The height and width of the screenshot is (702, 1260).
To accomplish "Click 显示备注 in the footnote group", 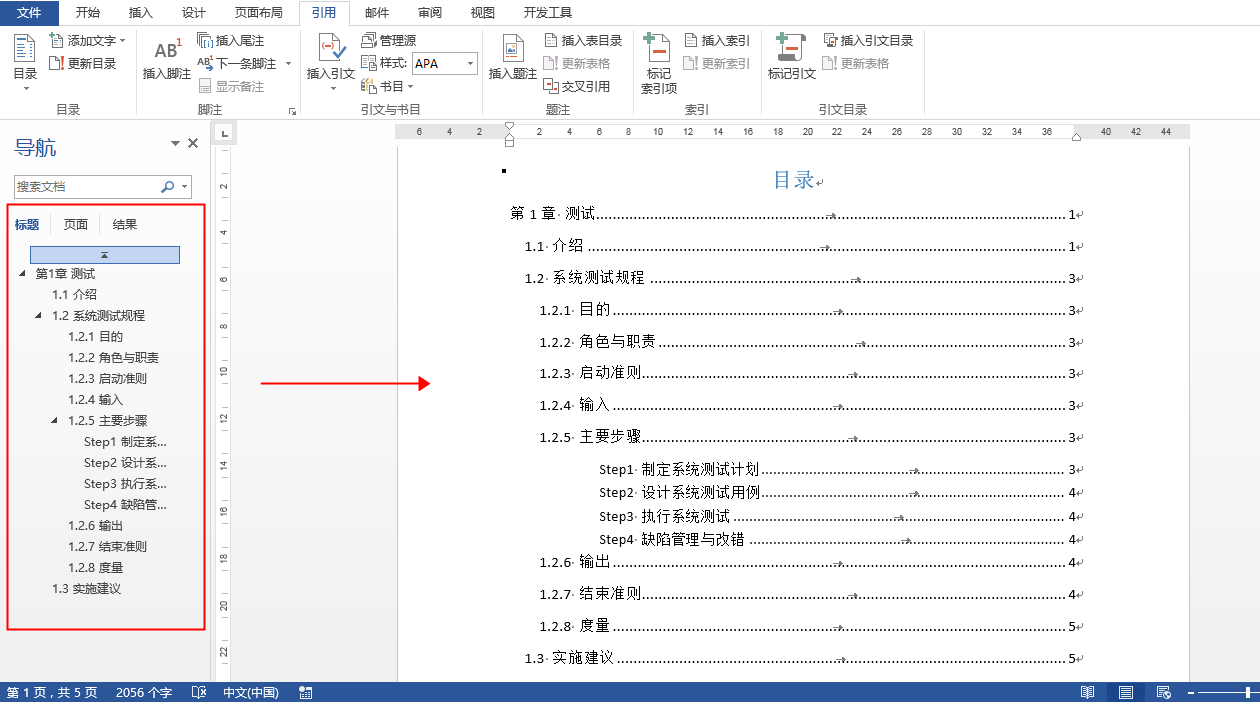I will pos(231,87).
